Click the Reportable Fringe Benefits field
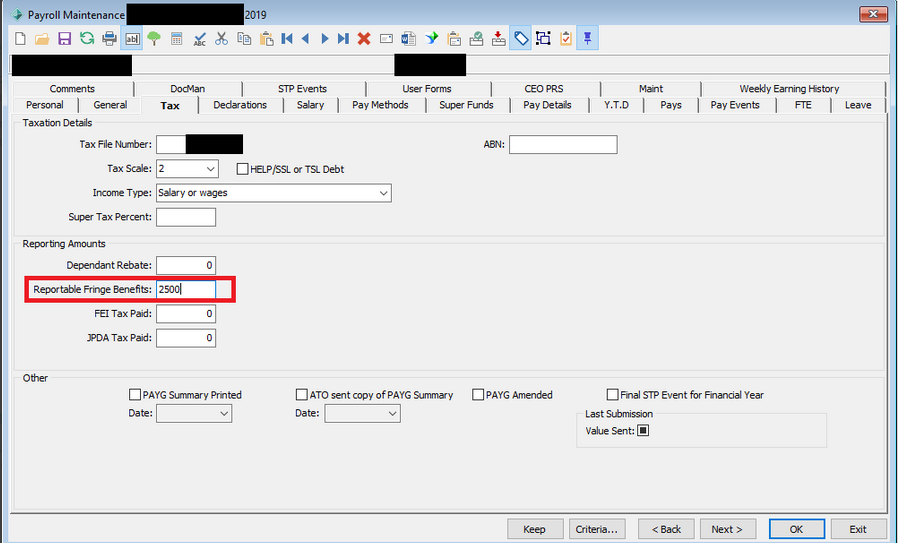This screenshot has height=543, width=898. point(186,290)
